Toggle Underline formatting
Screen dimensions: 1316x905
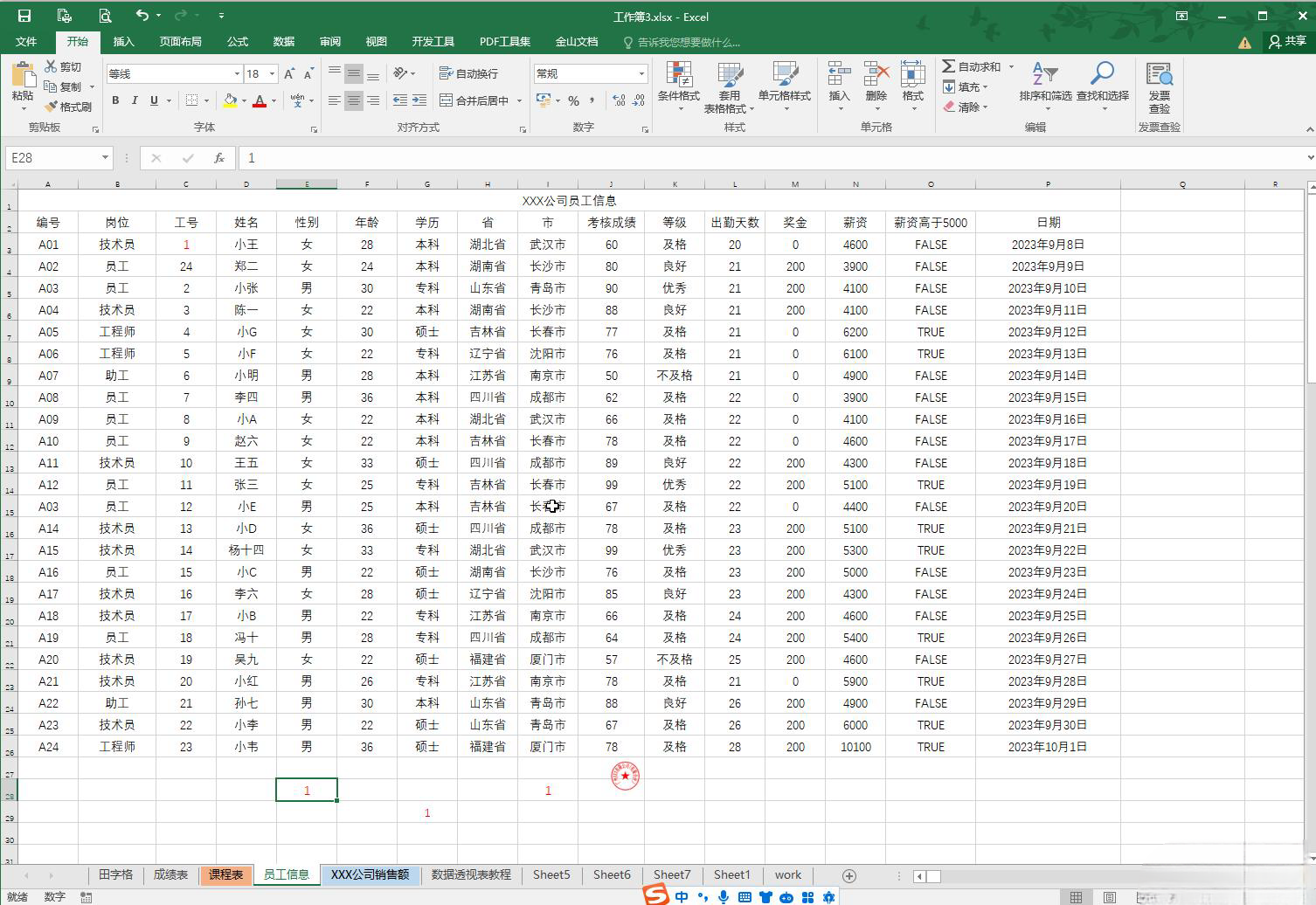(x=154, y=100)
